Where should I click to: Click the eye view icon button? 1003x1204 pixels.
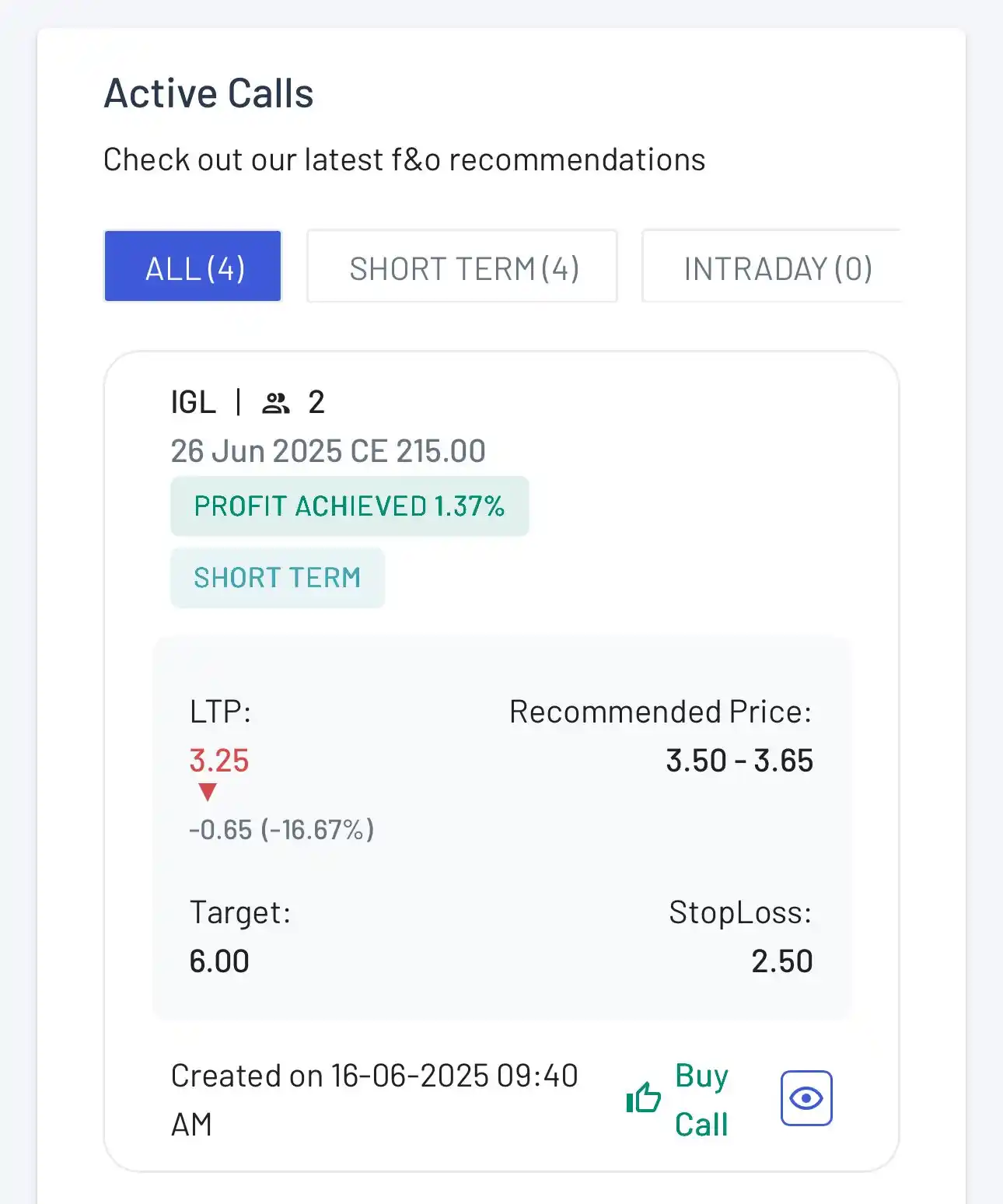(x=806, y=1098)
